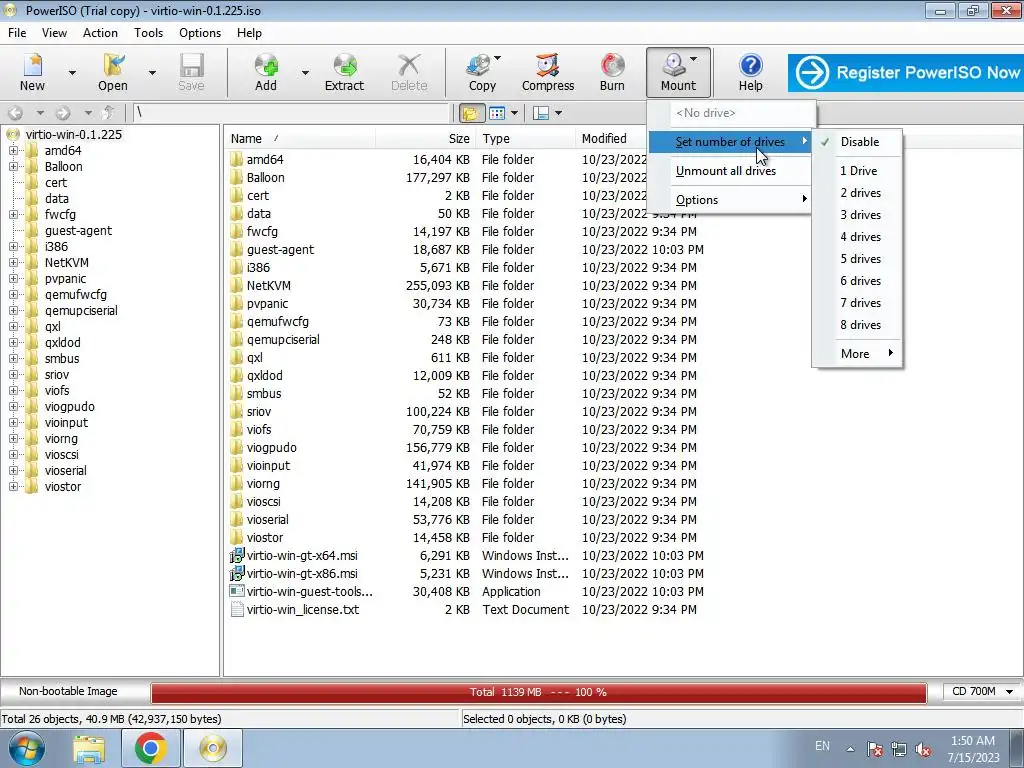Select virtio-win_license.txt file

302,610
